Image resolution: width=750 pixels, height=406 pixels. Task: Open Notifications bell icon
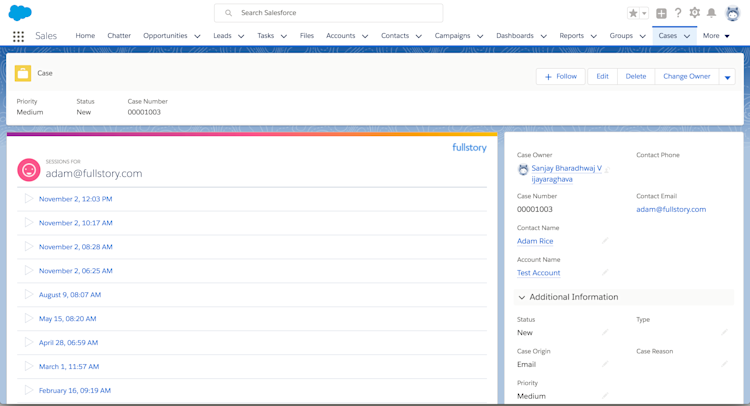tap(712, 13)
